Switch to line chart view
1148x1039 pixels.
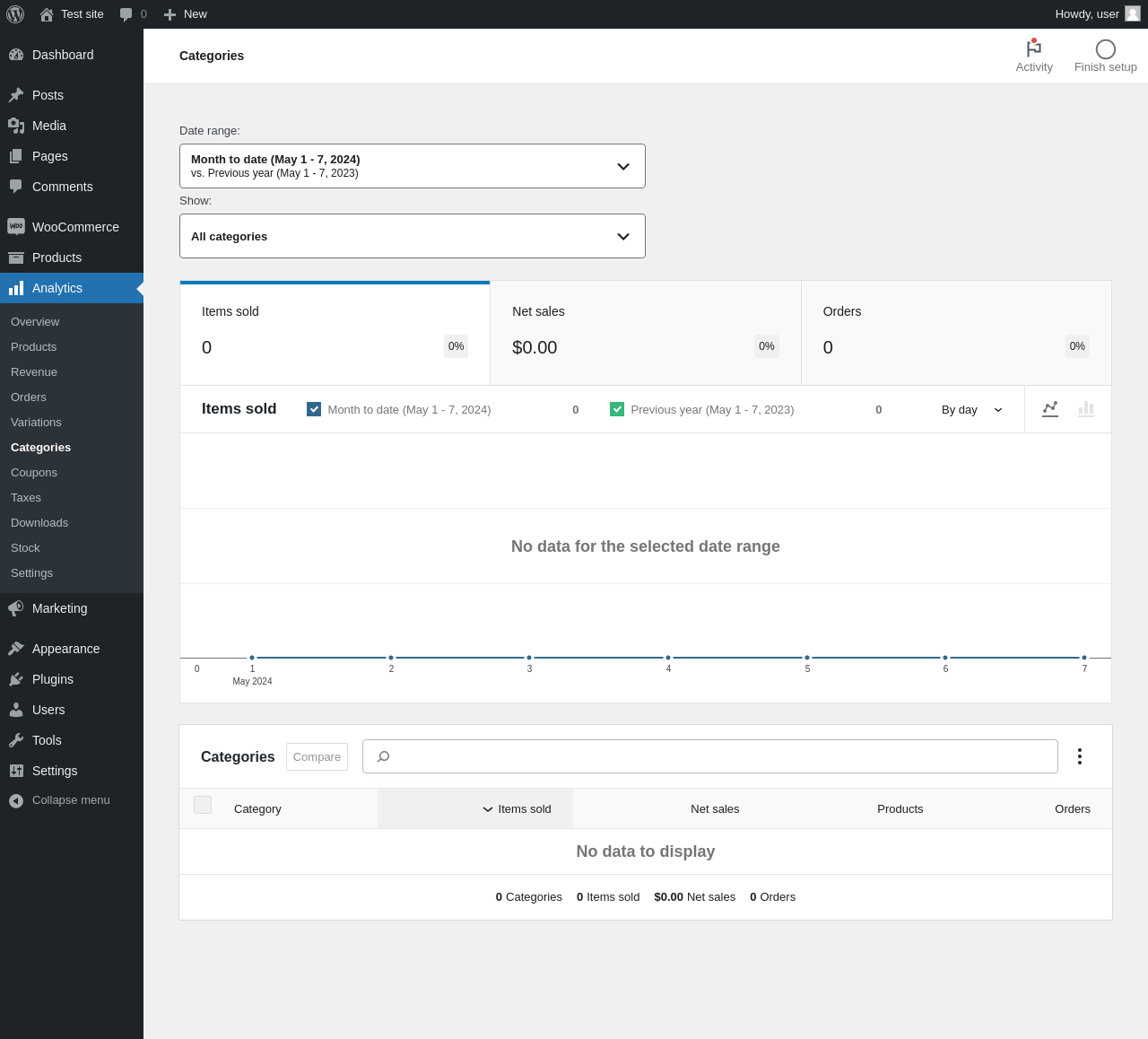tap(1050, 409)
